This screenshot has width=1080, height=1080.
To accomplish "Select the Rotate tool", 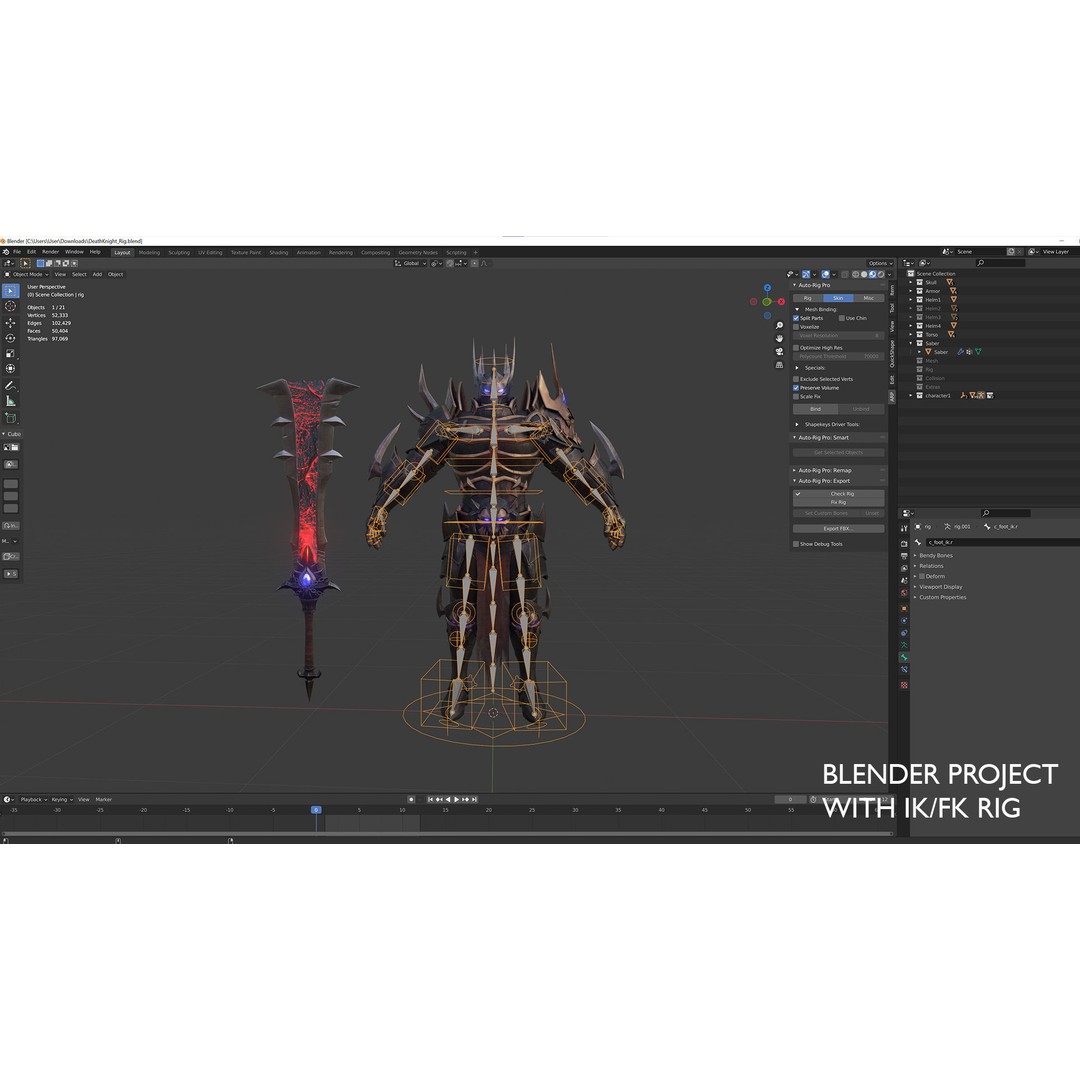I will tap(10, 338).
